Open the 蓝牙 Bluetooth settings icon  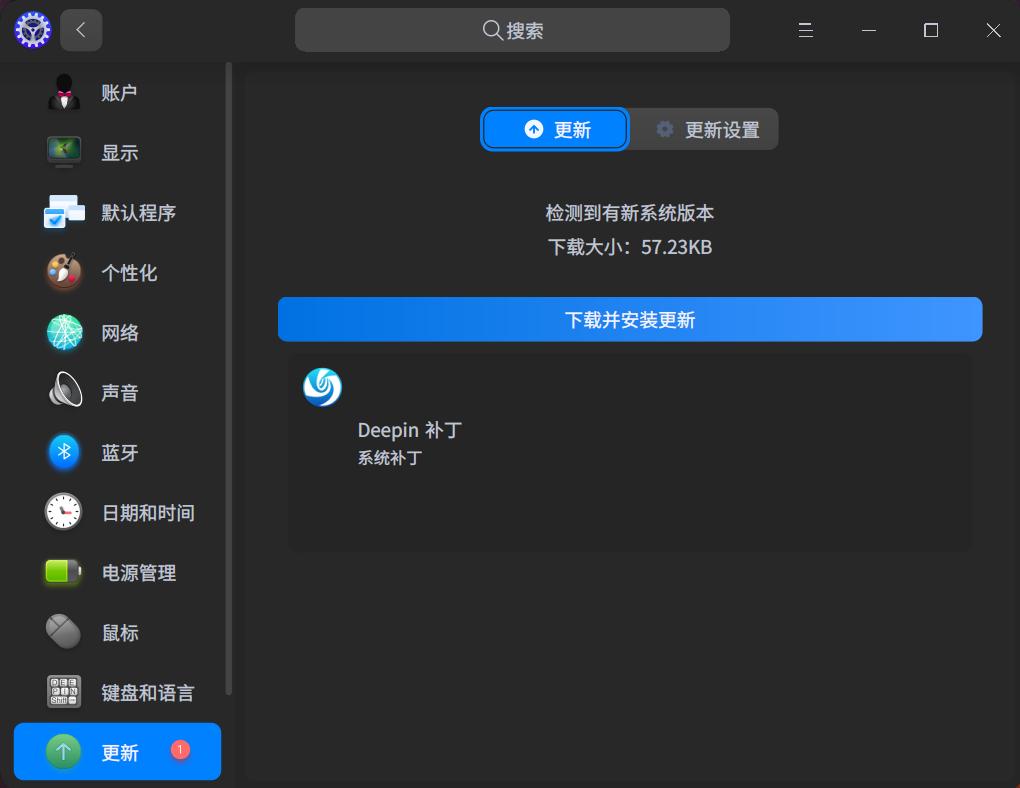63,452
